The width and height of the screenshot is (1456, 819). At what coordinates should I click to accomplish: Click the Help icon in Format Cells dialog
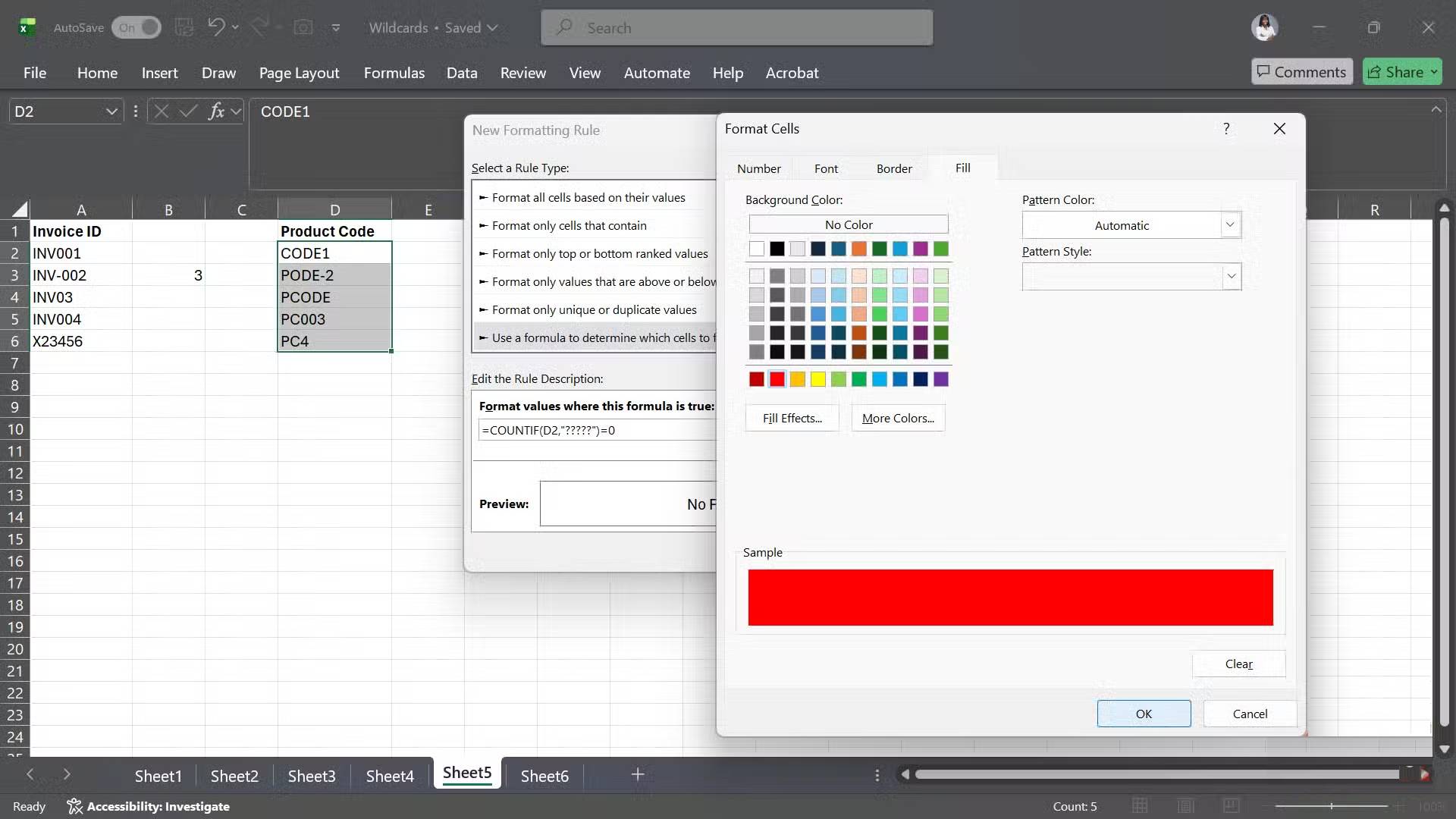1226,128
